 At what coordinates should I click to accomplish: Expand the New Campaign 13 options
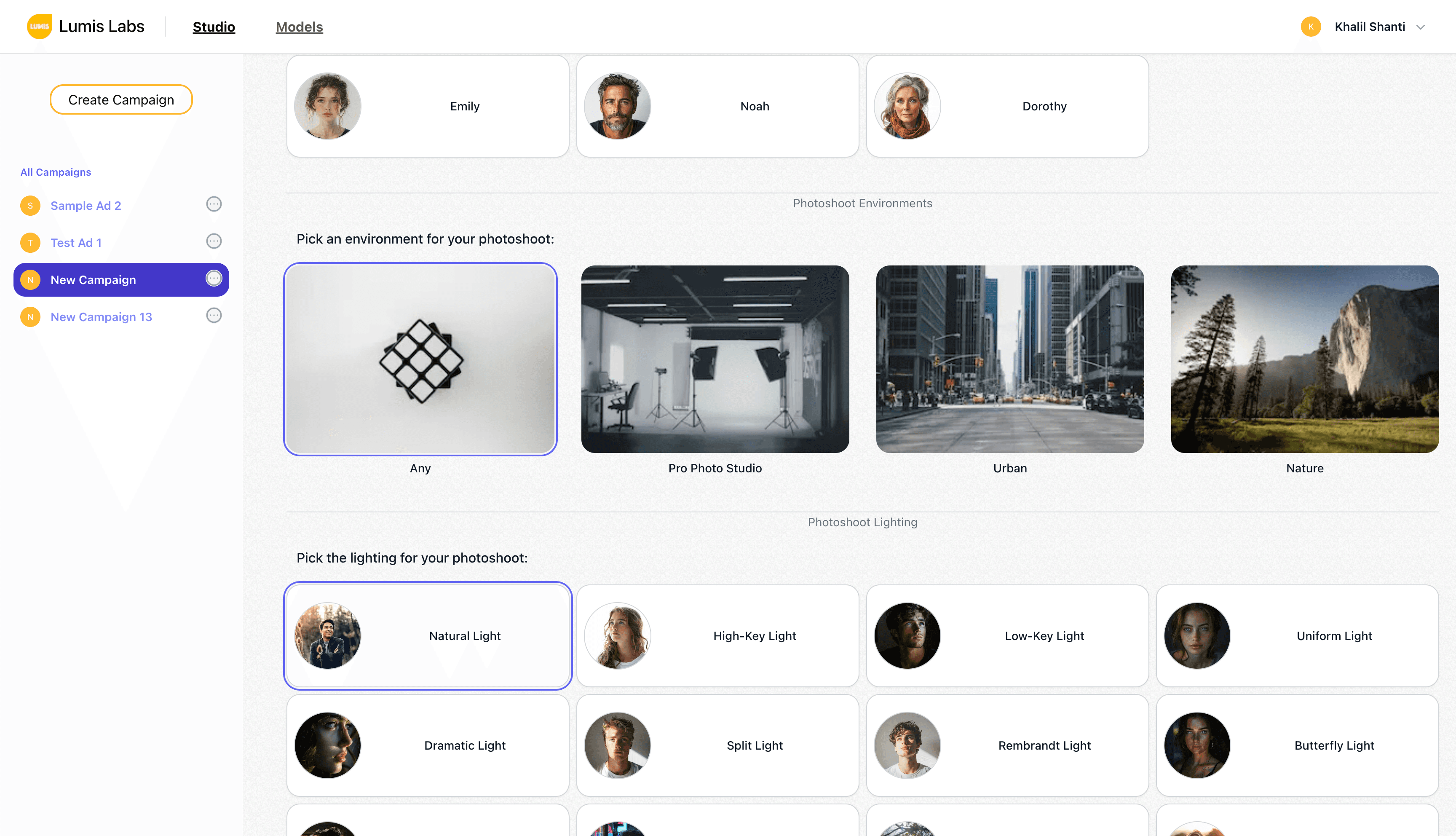click(213, 316)
